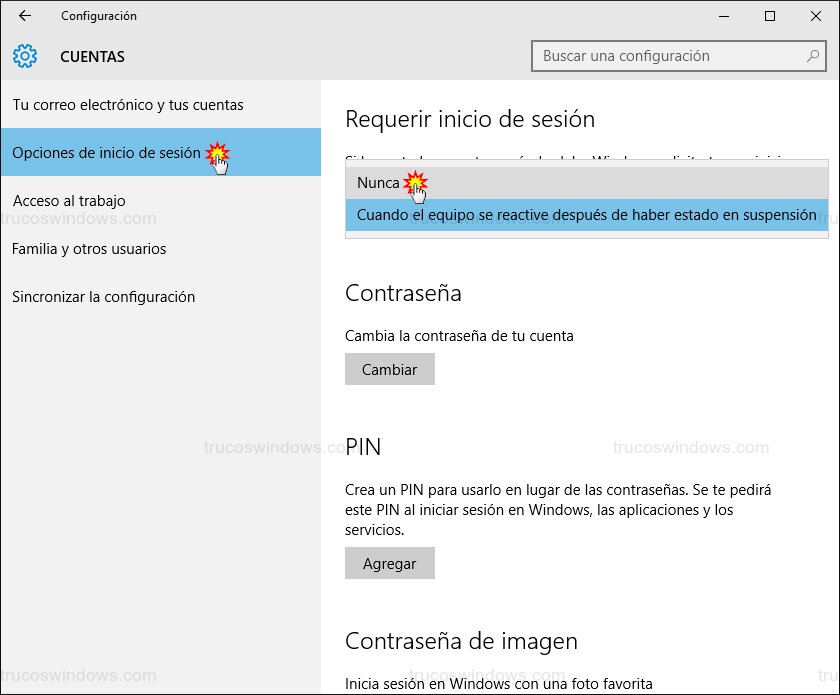The width and height of the screenshot is (840, 695).
Task: Click the 'Requerir inicio de sesión' heading
Action: tap(469, 119)
